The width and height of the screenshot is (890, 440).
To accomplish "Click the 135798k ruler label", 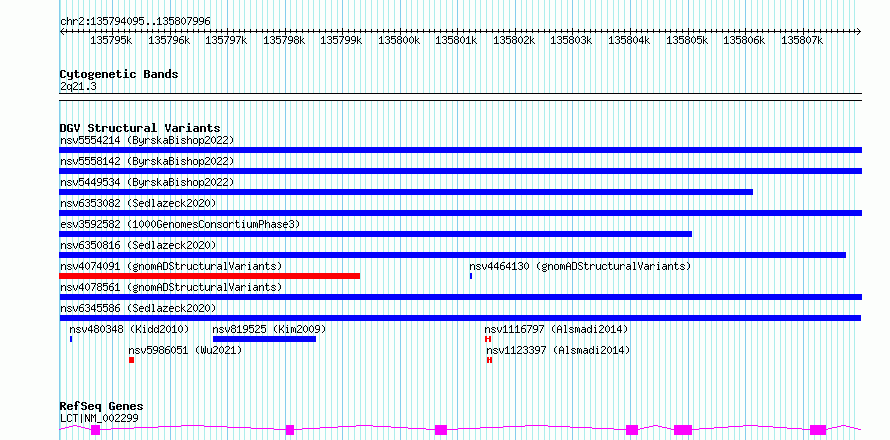I will coord(284,40).
